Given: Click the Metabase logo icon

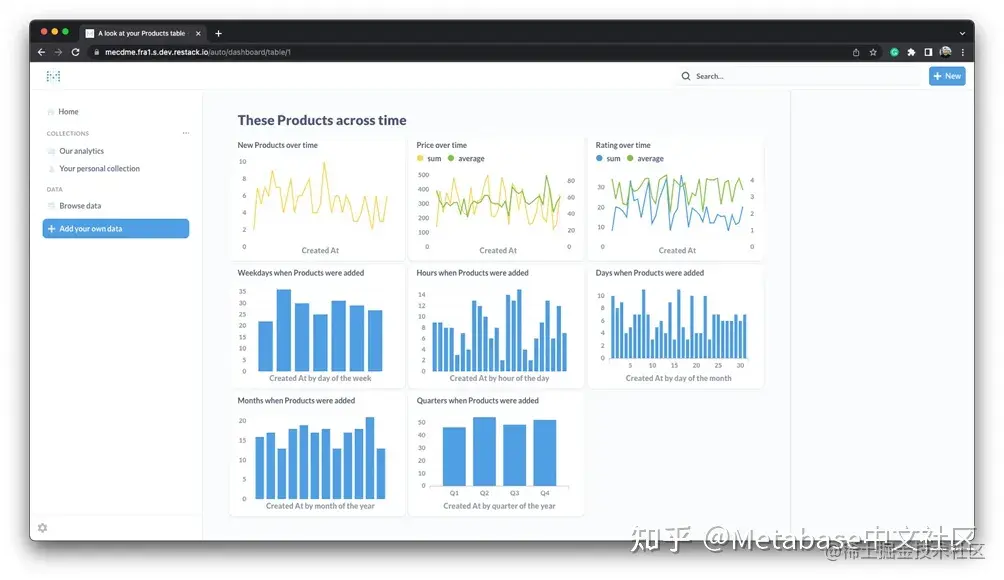Looking at the screenshot, I should point(53,76).
